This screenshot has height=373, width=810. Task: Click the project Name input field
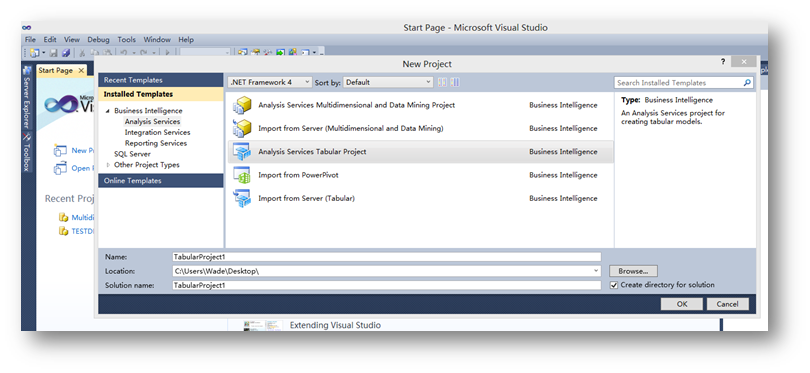click(387, 257)
